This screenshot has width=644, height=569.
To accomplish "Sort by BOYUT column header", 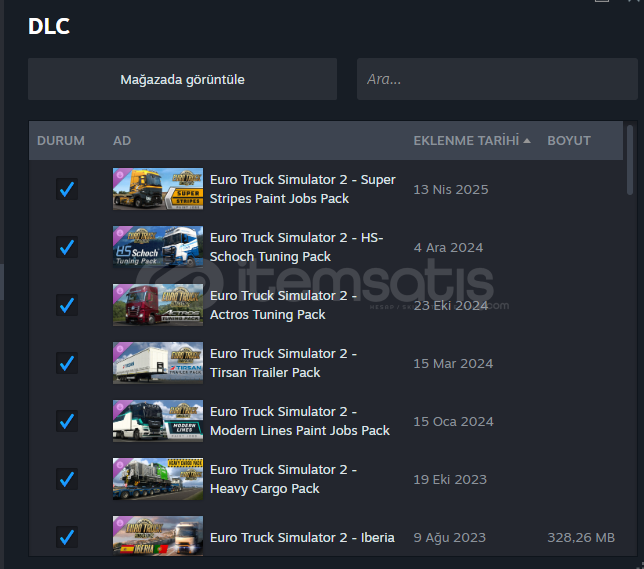I will tap(569, 141).
